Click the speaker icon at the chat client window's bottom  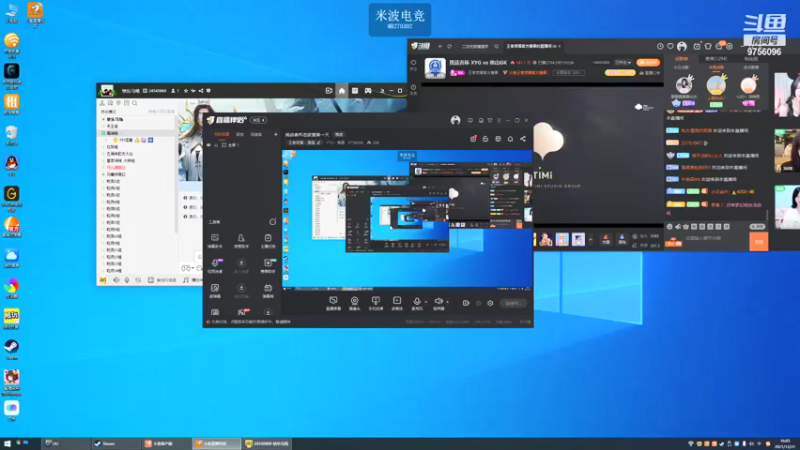(116, 280)
